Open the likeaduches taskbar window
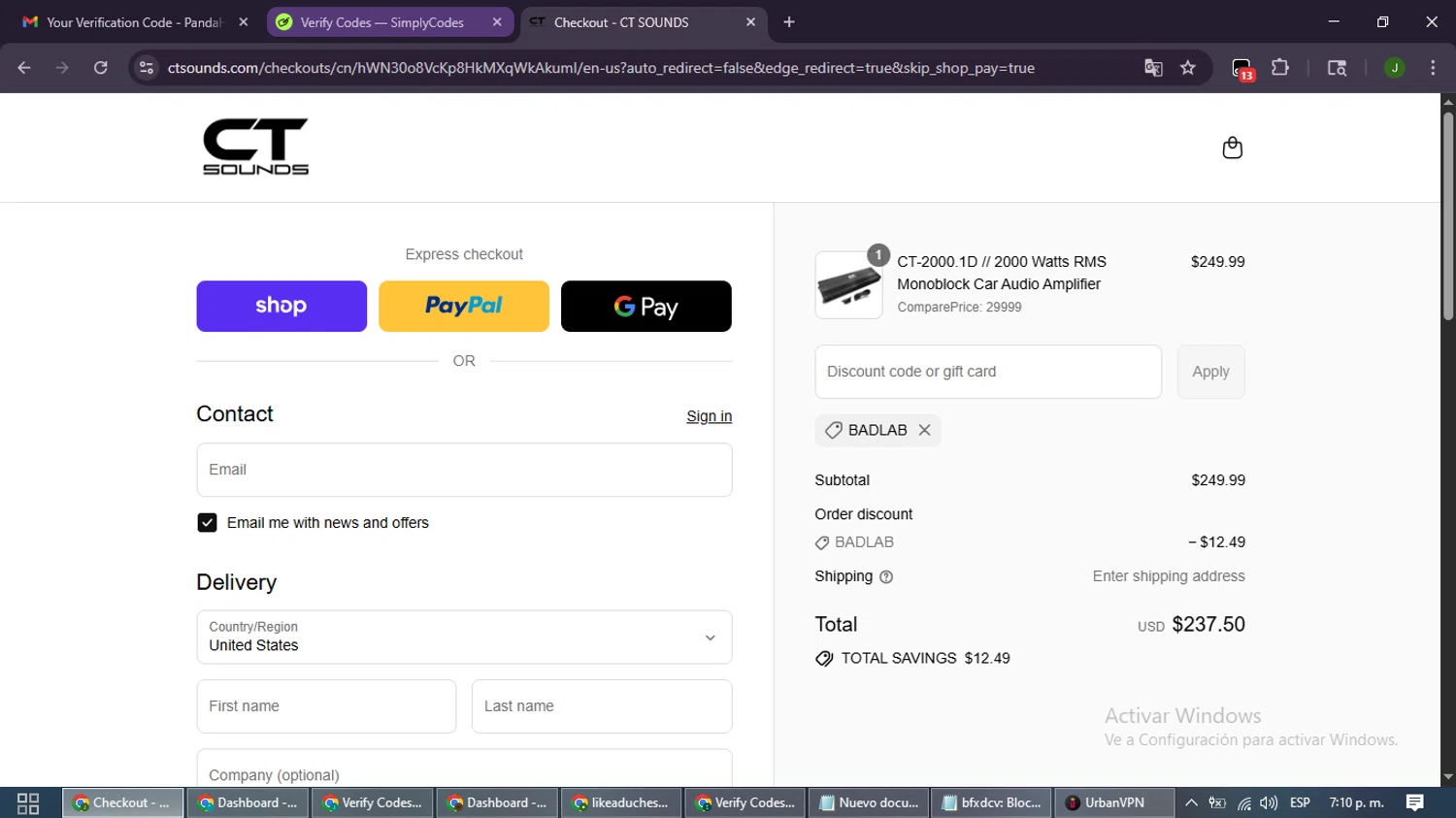Screen dimensions: 1456x818 (x=621, y=802)
